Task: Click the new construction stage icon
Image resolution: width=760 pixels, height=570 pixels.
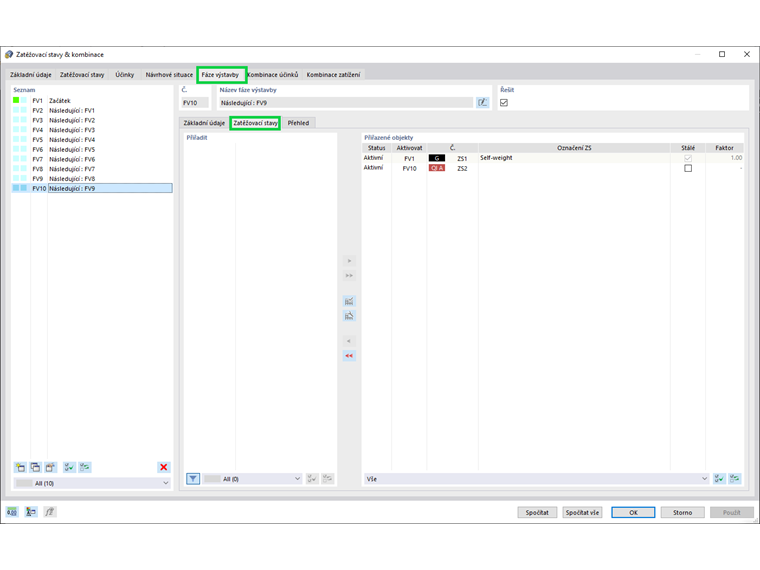Action: click(20, 467)
